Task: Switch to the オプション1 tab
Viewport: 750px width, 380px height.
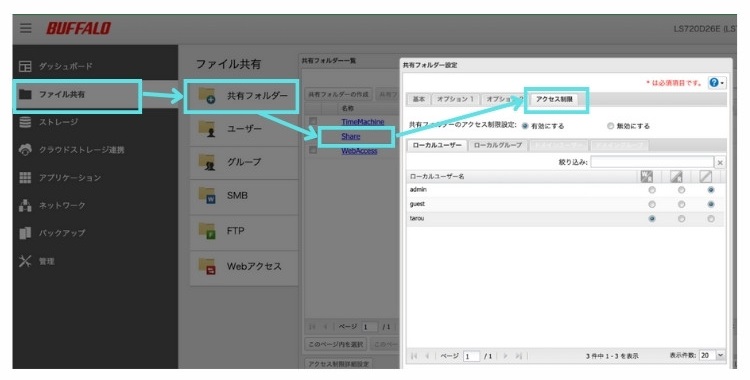Action: [455, 99]
